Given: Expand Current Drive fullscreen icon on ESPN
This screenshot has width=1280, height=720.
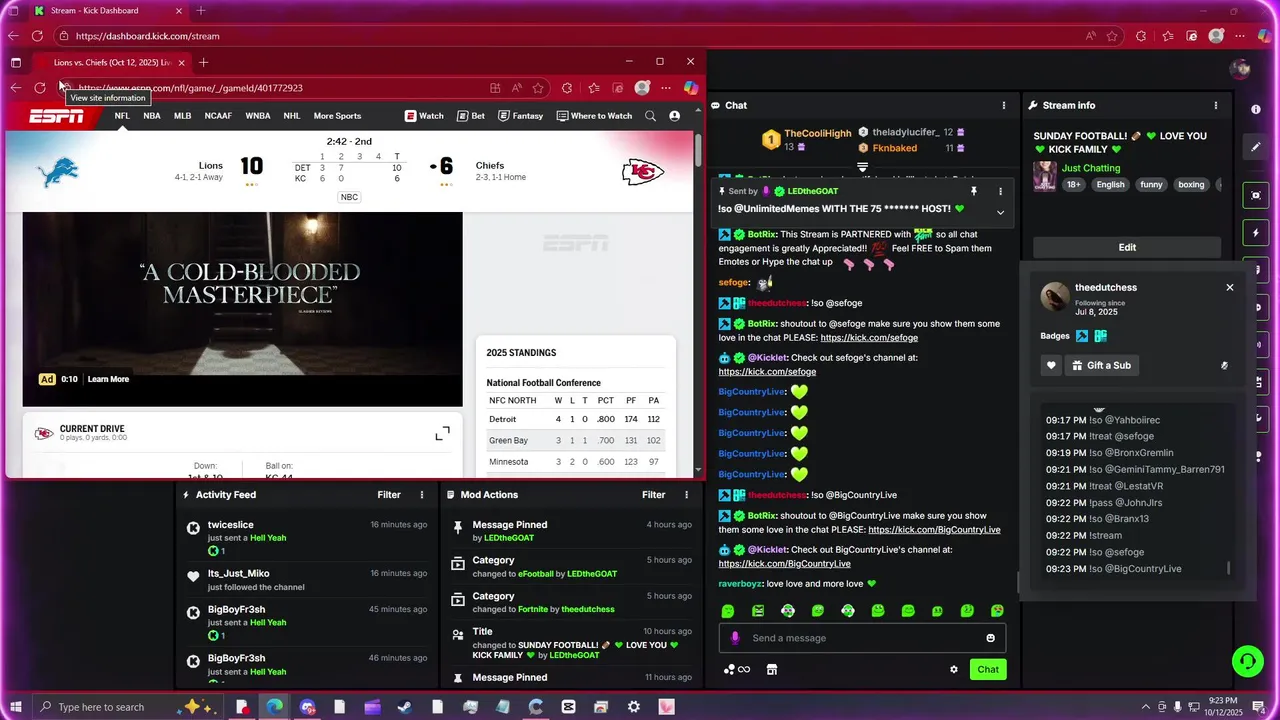Looking at the screenshot, I should click(442, 433).
